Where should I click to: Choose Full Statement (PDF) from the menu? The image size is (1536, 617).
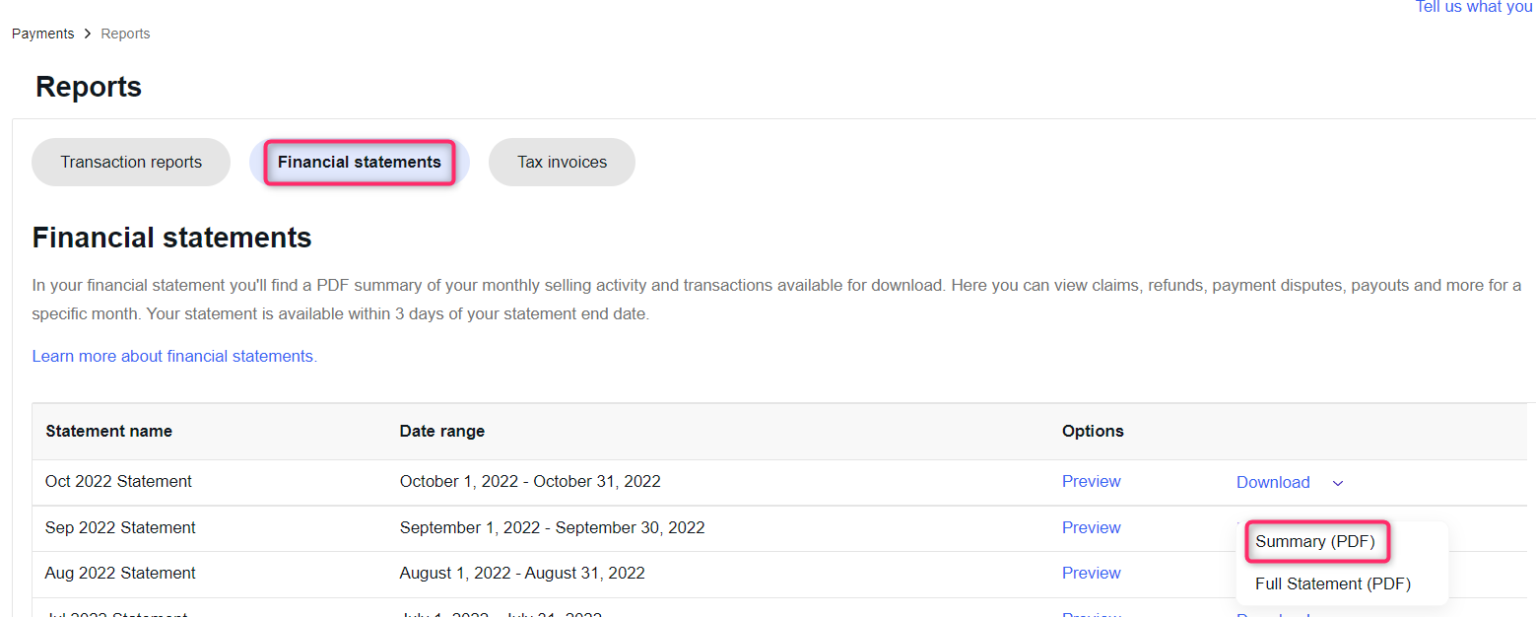(x=1332, y=584)
